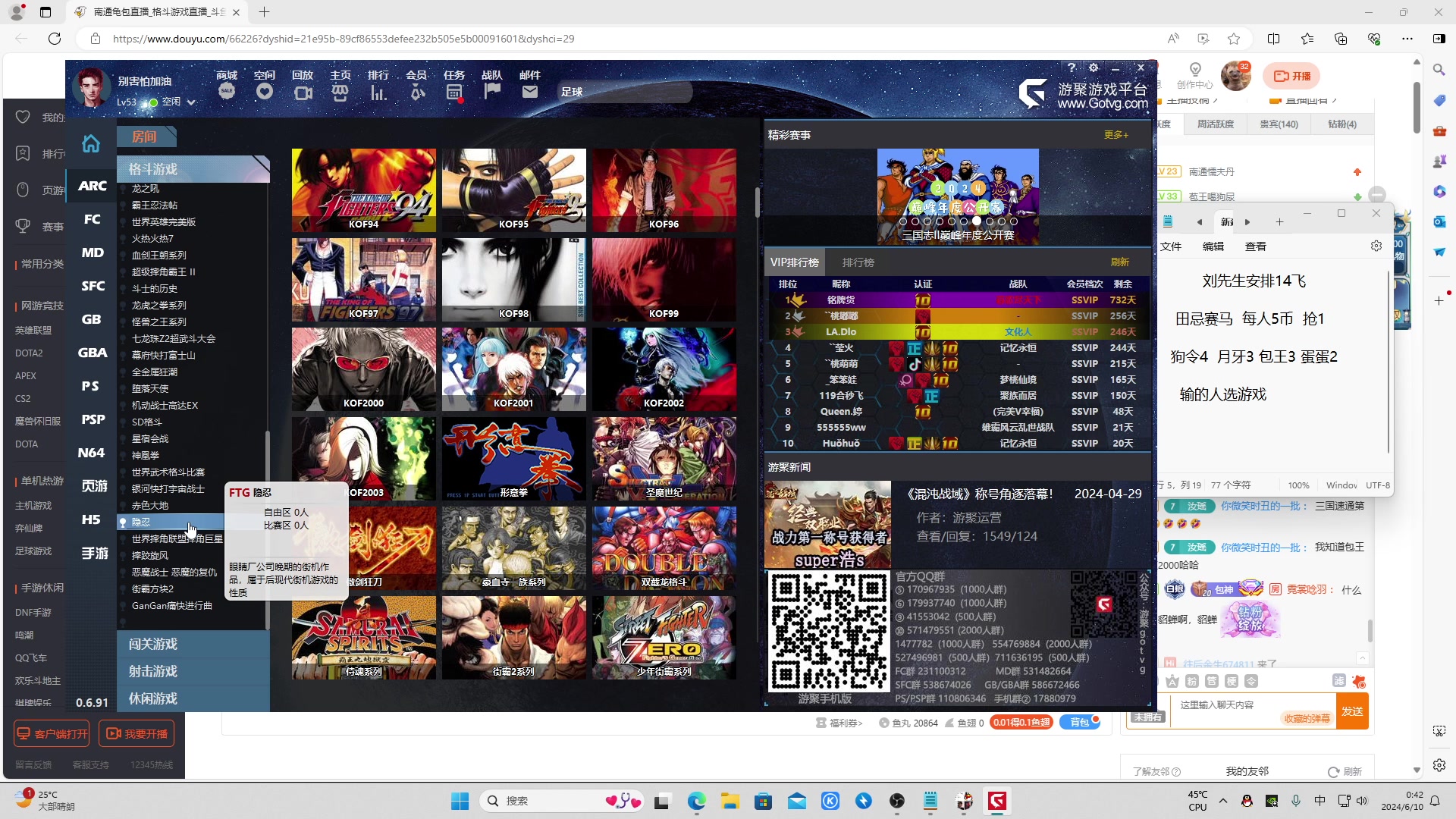Click the 空间 heart icon
This screenshot has height=819, width=1456.
pos(264,92)
